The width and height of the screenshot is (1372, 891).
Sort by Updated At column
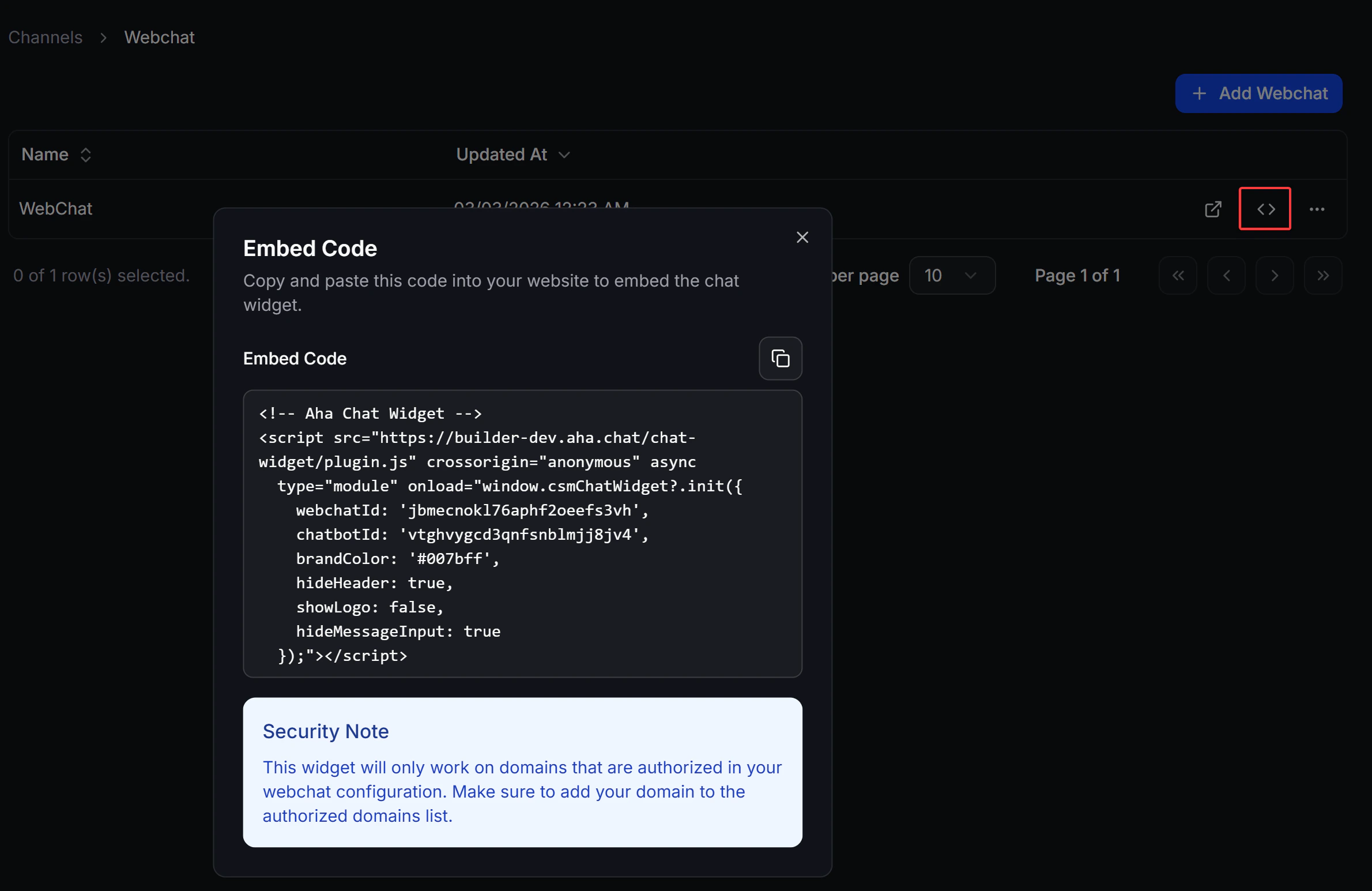tap(512, 155)
